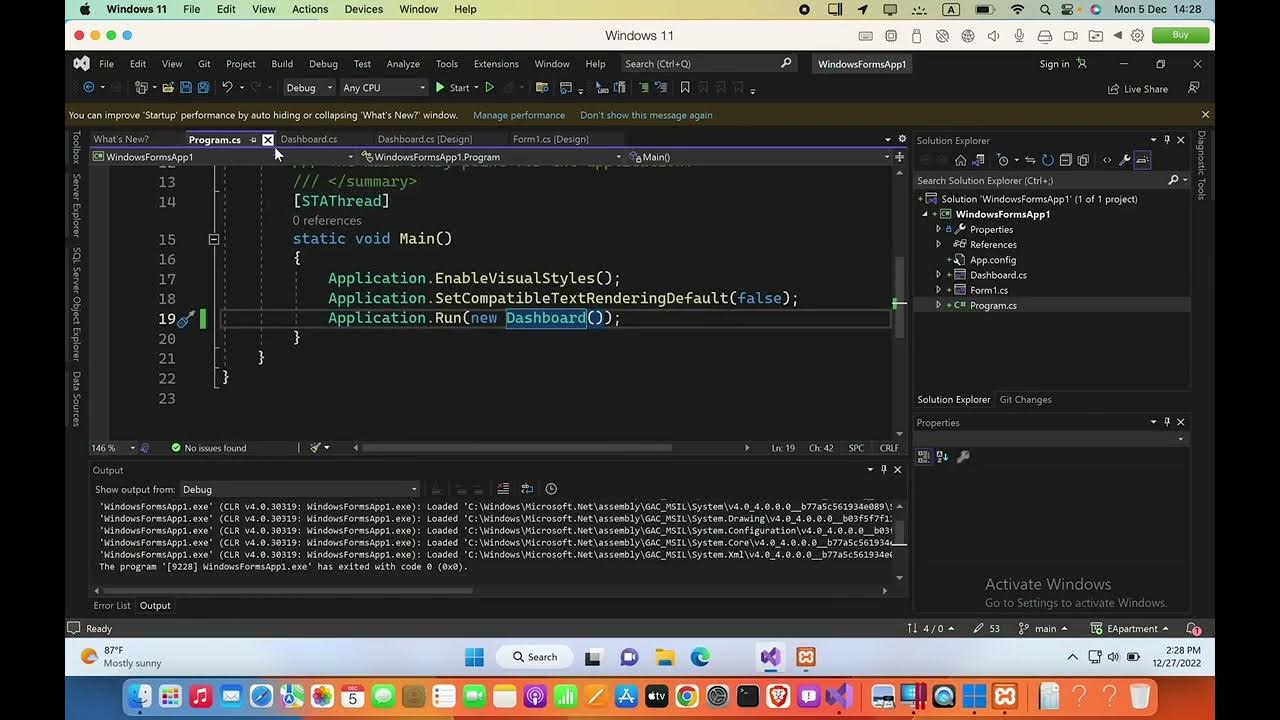This screenshot has height=720, width=1280.
Task: Click the Categorized icon in Properties panel
Action: tap(924, 457)
